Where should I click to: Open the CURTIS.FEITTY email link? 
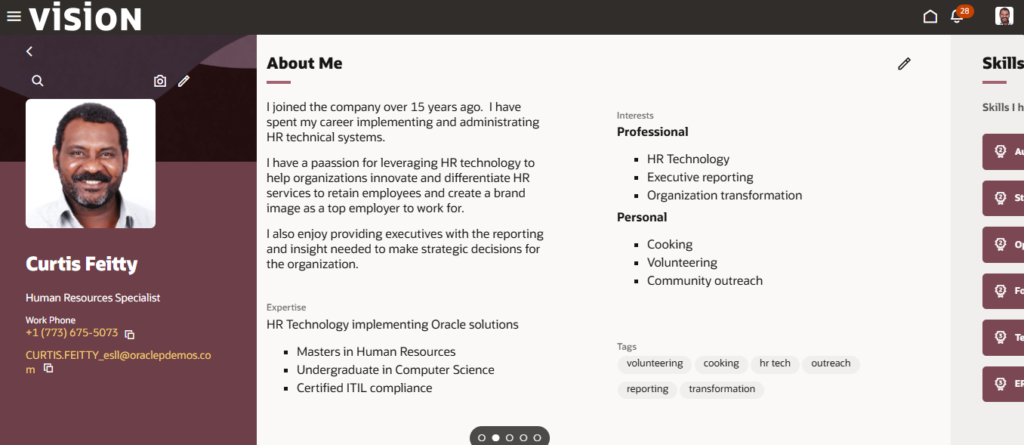[118, 362]
